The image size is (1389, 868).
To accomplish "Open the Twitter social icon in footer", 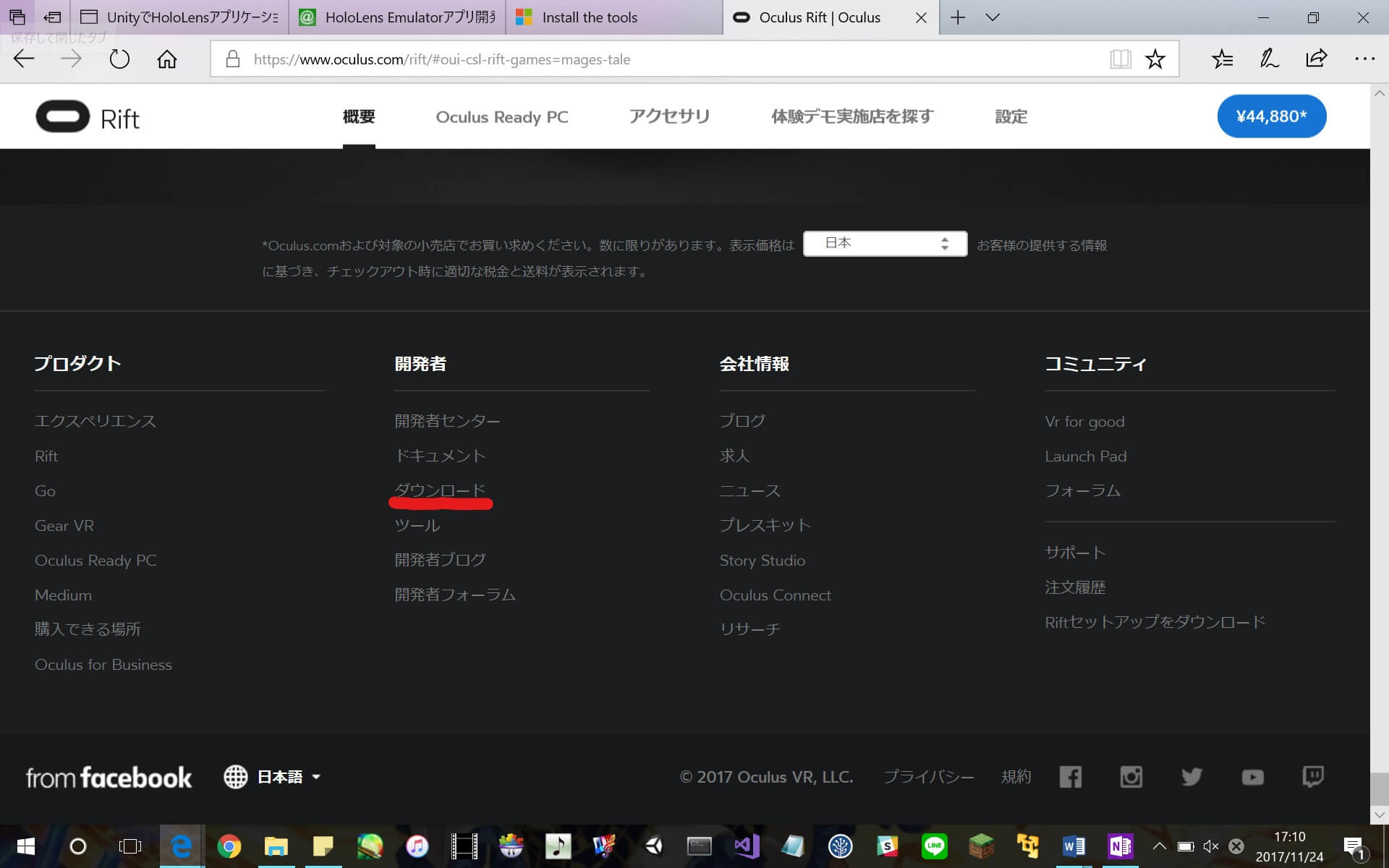I will click(x=1192, y=777).
